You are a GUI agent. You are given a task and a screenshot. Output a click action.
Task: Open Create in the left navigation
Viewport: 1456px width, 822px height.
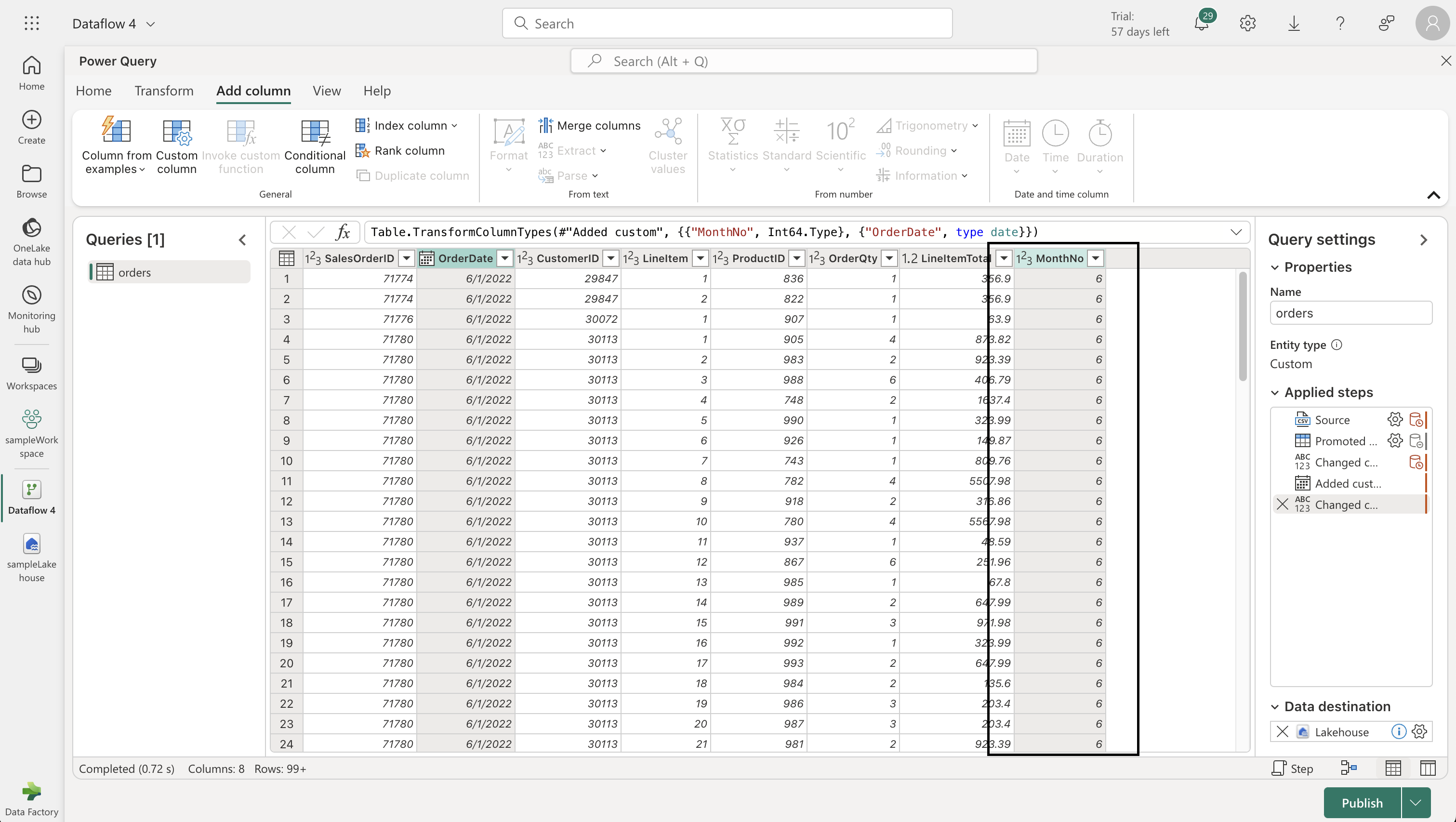click(x=32, y=127)
